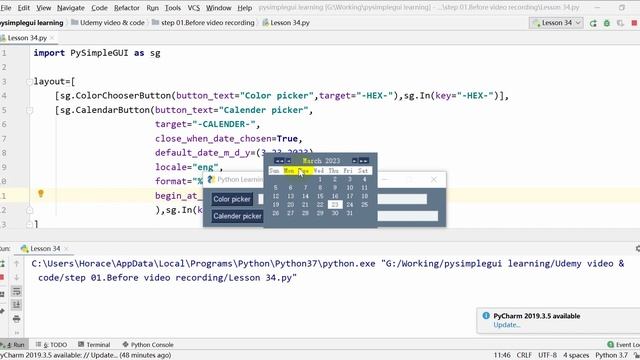640x360 pixels.
Task: Close the Lesson 34 run tab
Action: [66, 249]
